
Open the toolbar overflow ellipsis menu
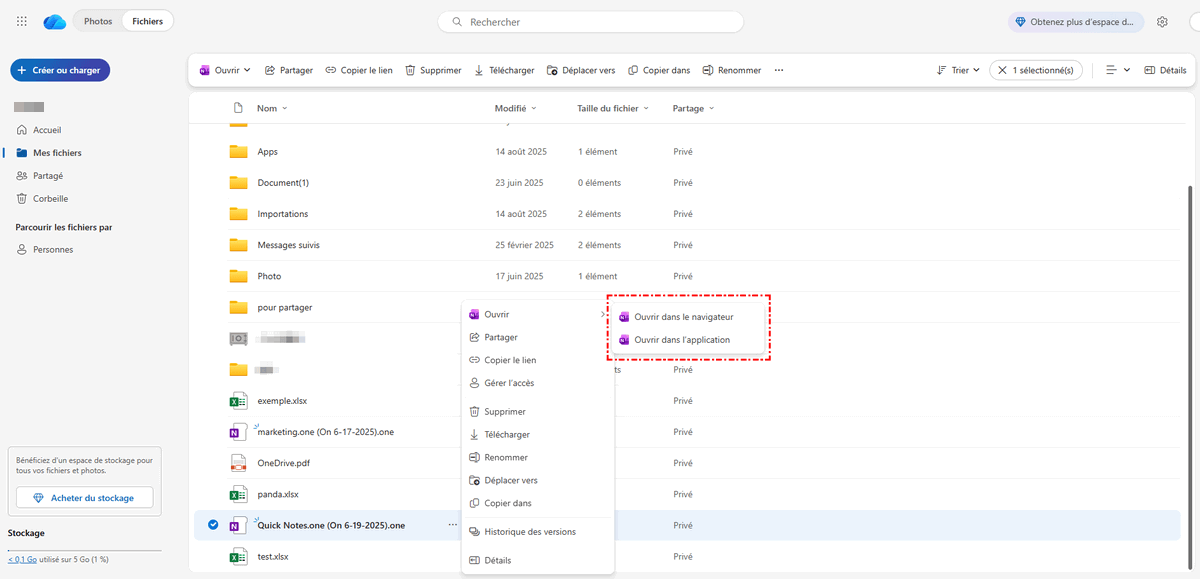[779, 71]
